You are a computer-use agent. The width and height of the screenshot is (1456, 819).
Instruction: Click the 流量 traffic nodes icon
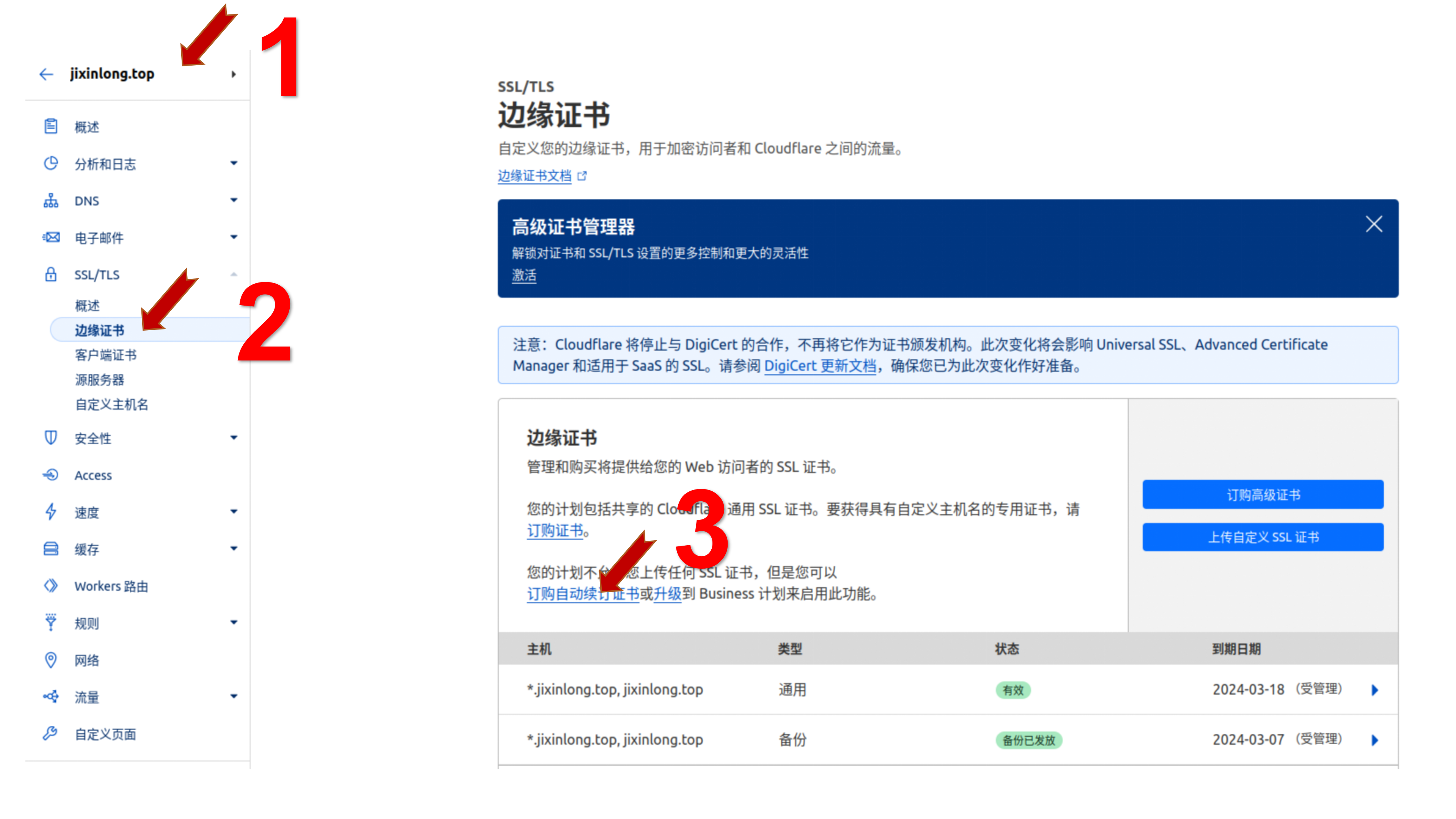[x=51, y=697]
